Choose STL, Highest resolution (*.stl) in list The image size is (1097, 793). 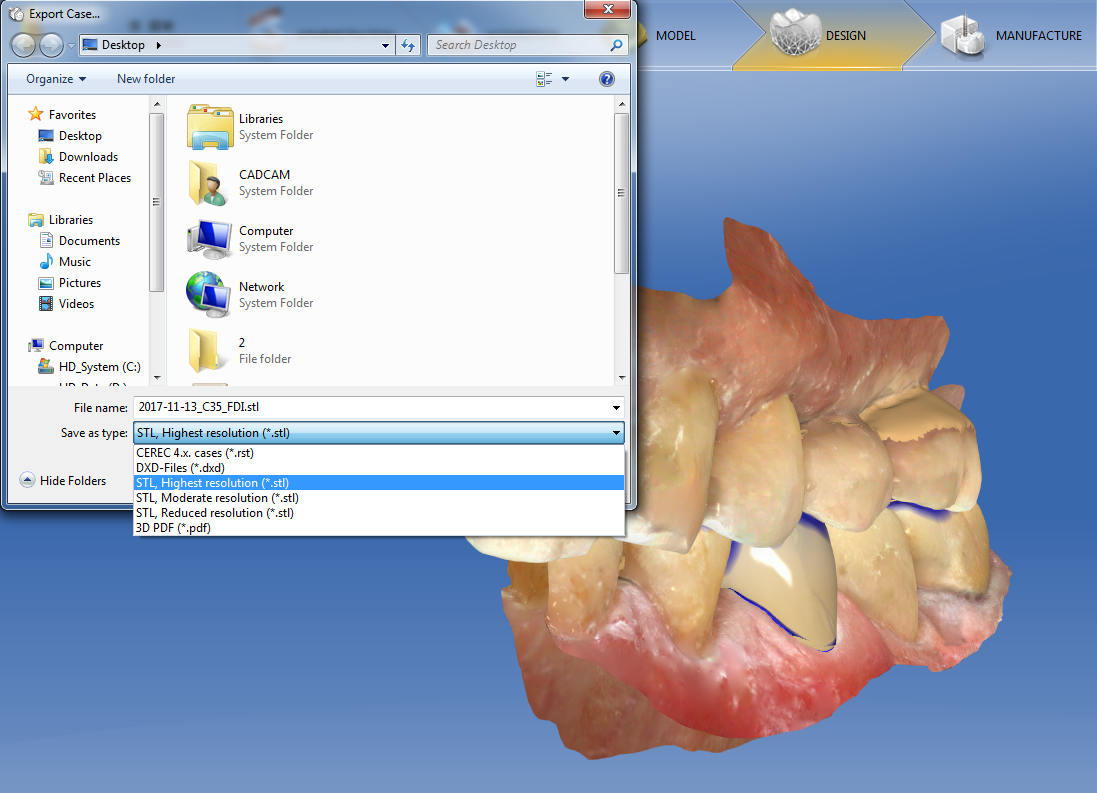[378, 483]
